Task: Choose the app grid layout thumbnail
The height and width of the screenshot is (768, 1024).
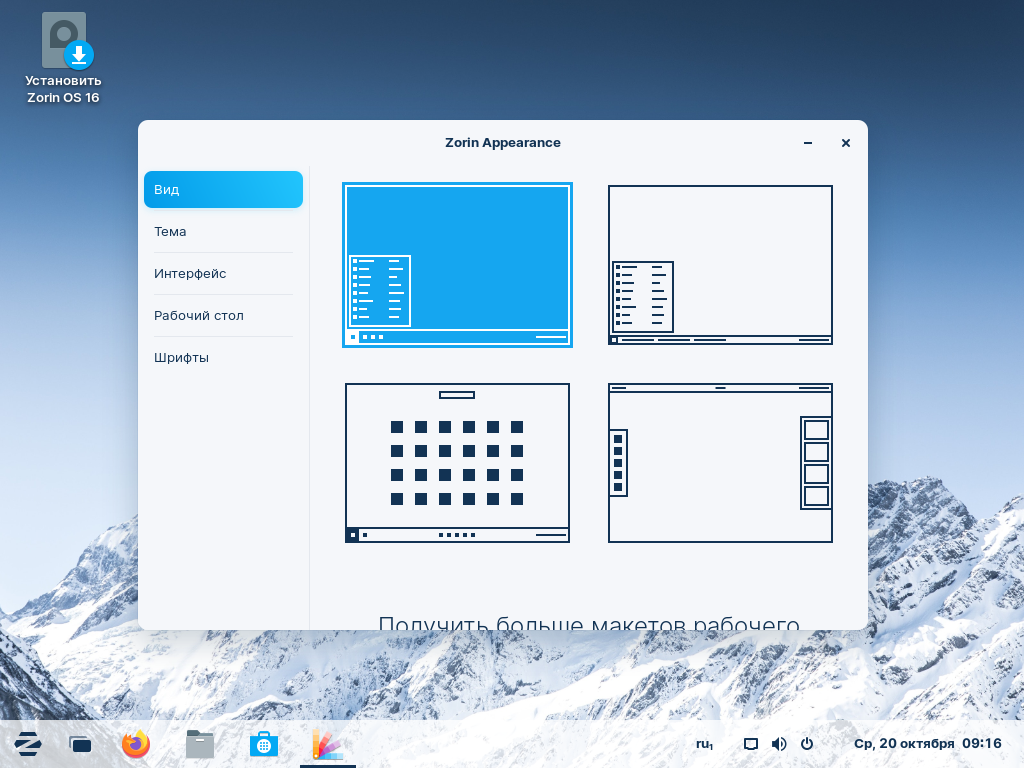Action: (457, 462)
